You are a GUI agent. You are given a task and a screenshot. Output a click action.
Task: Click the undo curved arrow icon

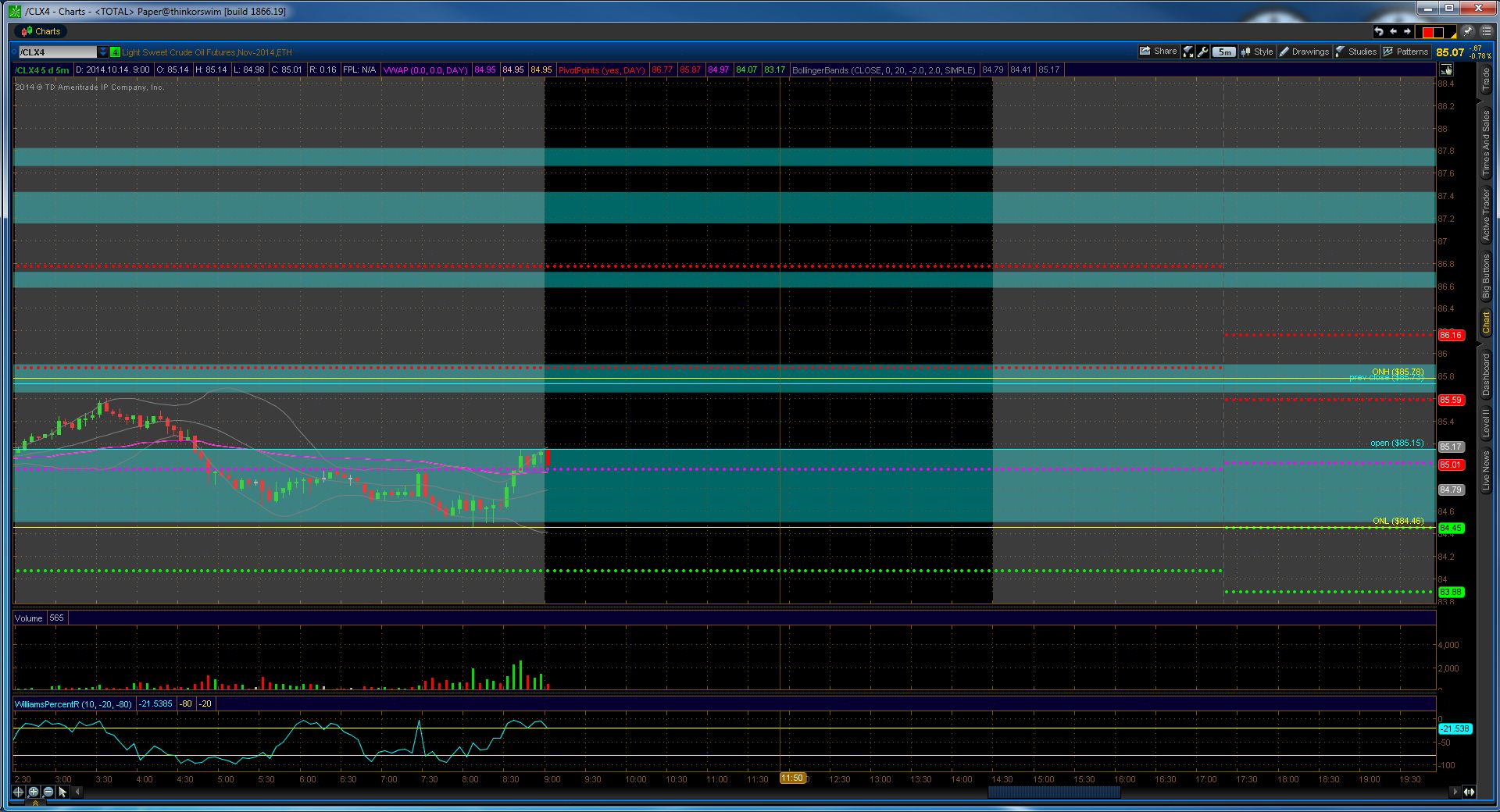coord(1379,31)
